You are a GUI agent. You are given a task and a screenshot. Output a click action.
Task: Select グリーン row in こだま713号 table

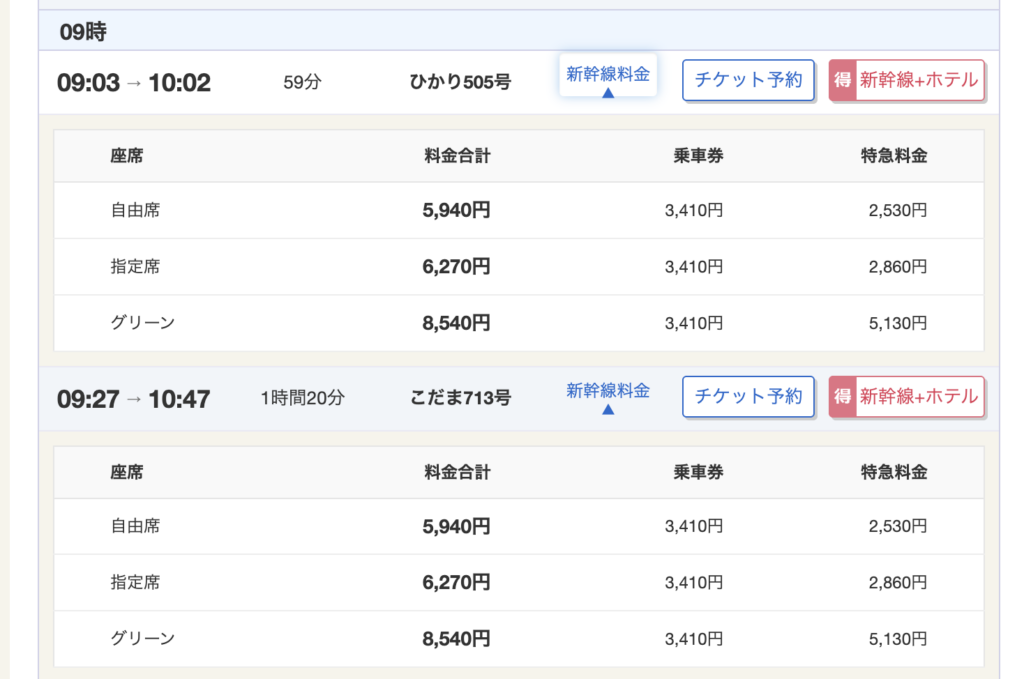click(x=519, y=639)
